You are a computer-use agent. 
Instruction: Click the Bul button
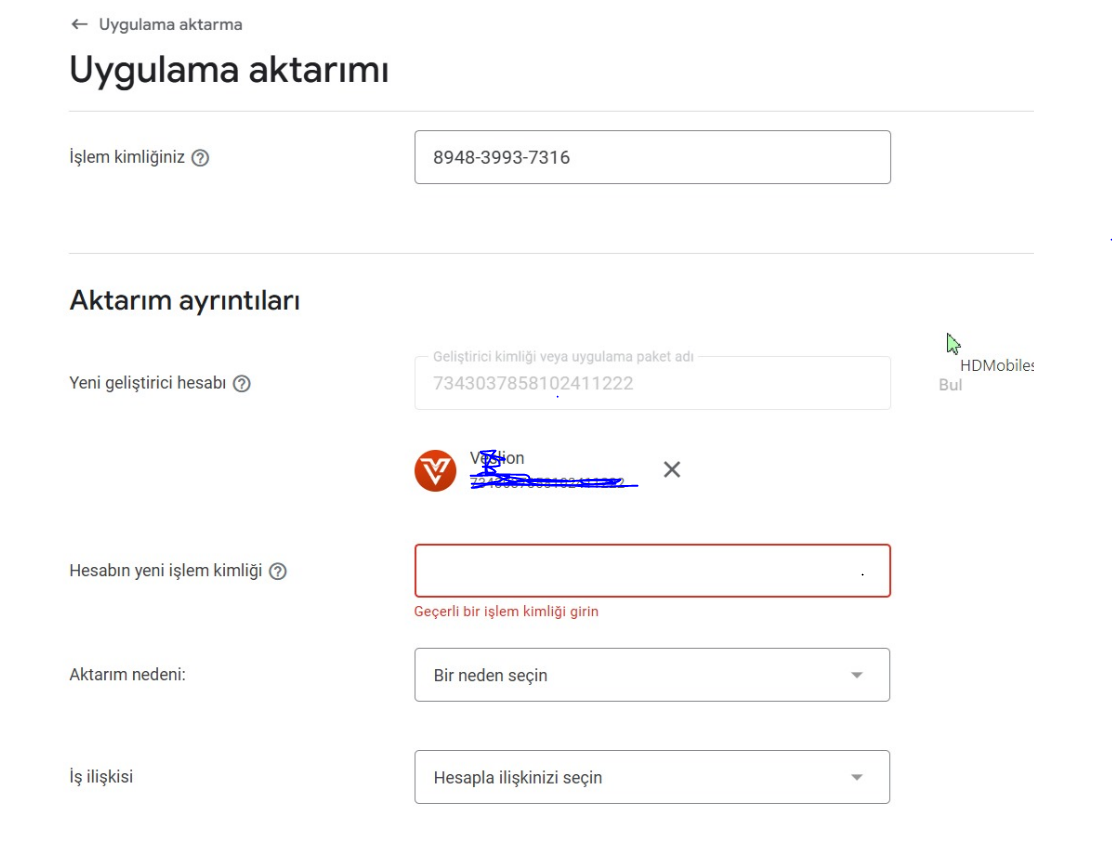point(950,385)
